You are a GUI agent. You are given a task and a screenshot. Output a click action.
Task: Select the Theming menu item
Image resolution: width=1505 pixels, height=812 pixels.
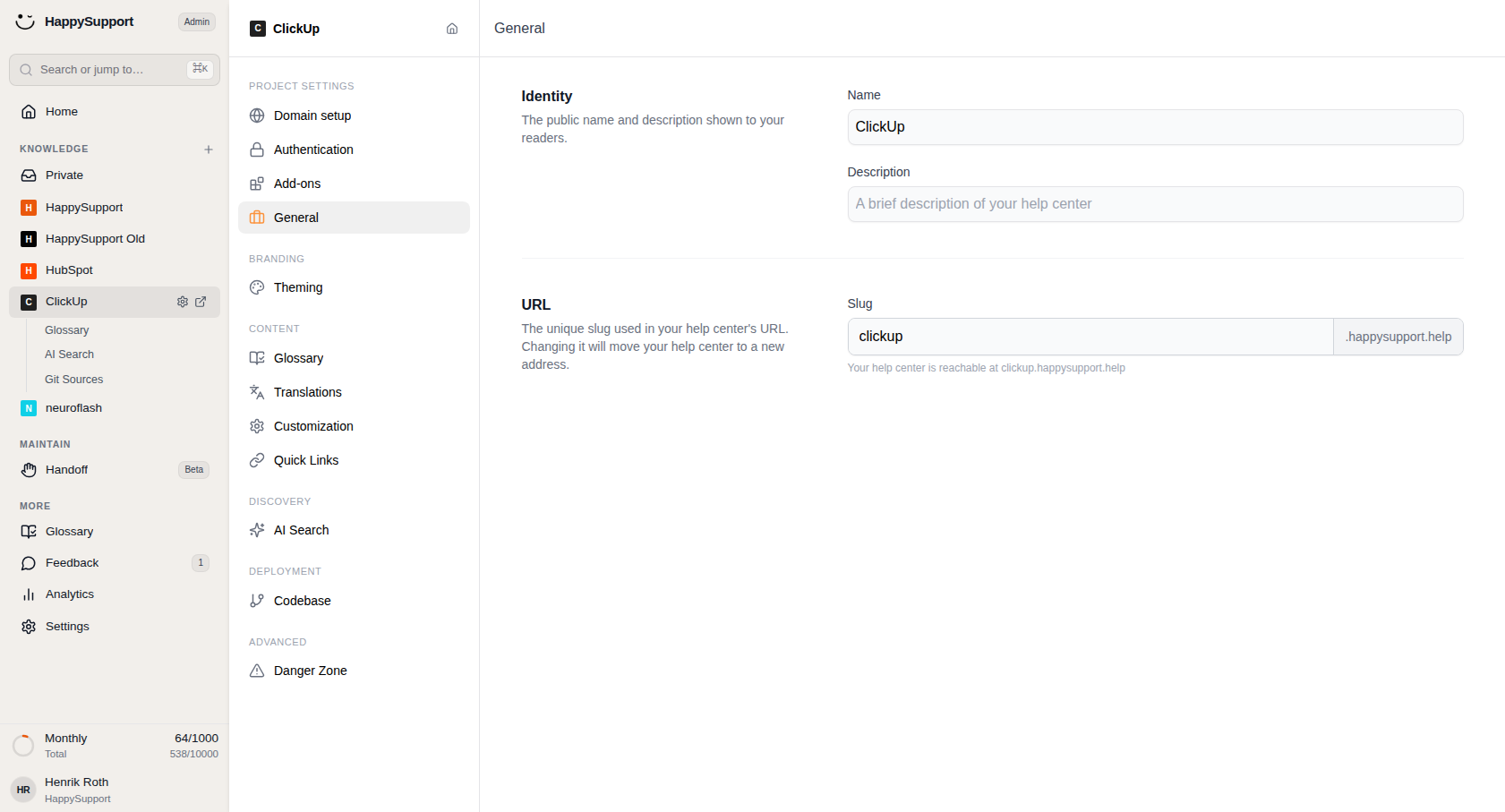click(x=354, y=287)
